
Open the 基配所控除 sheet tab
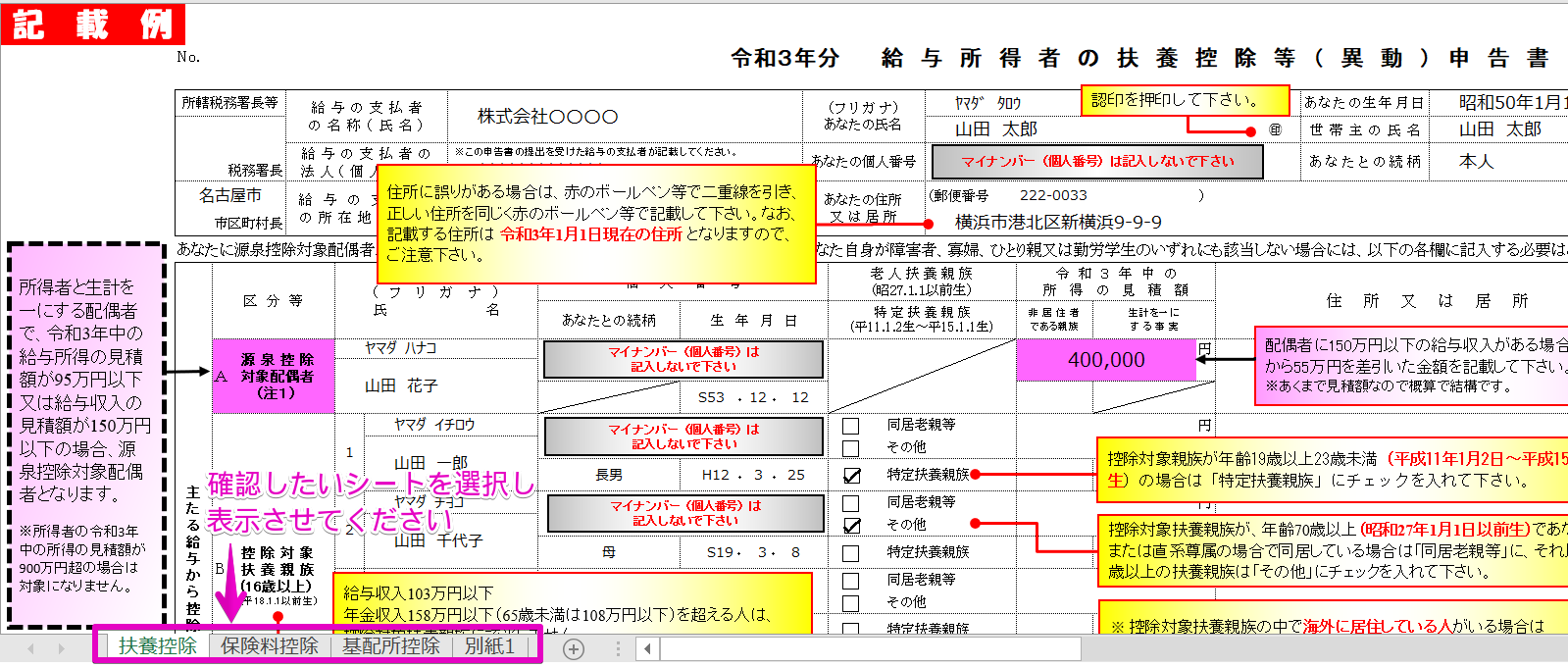pos(390,646)
